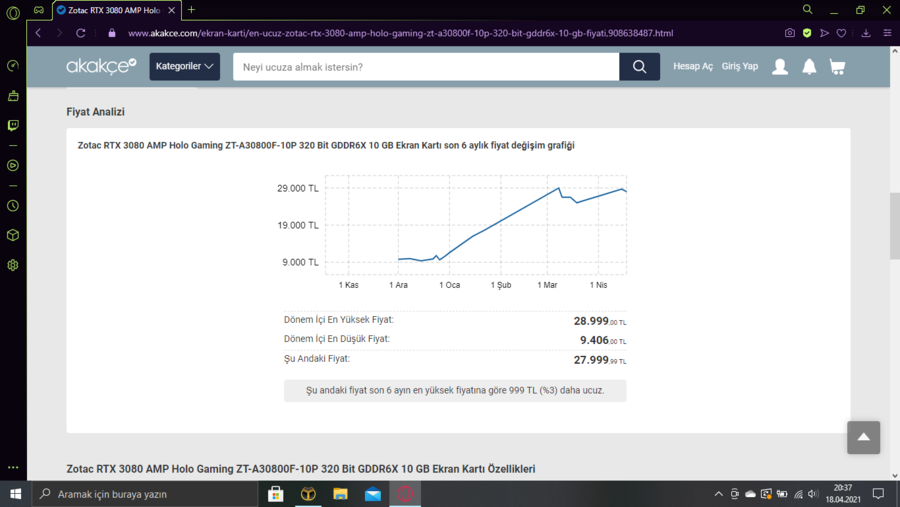Click the Özellikleri section heading
900x507 pixels.
tap(301, 469)
